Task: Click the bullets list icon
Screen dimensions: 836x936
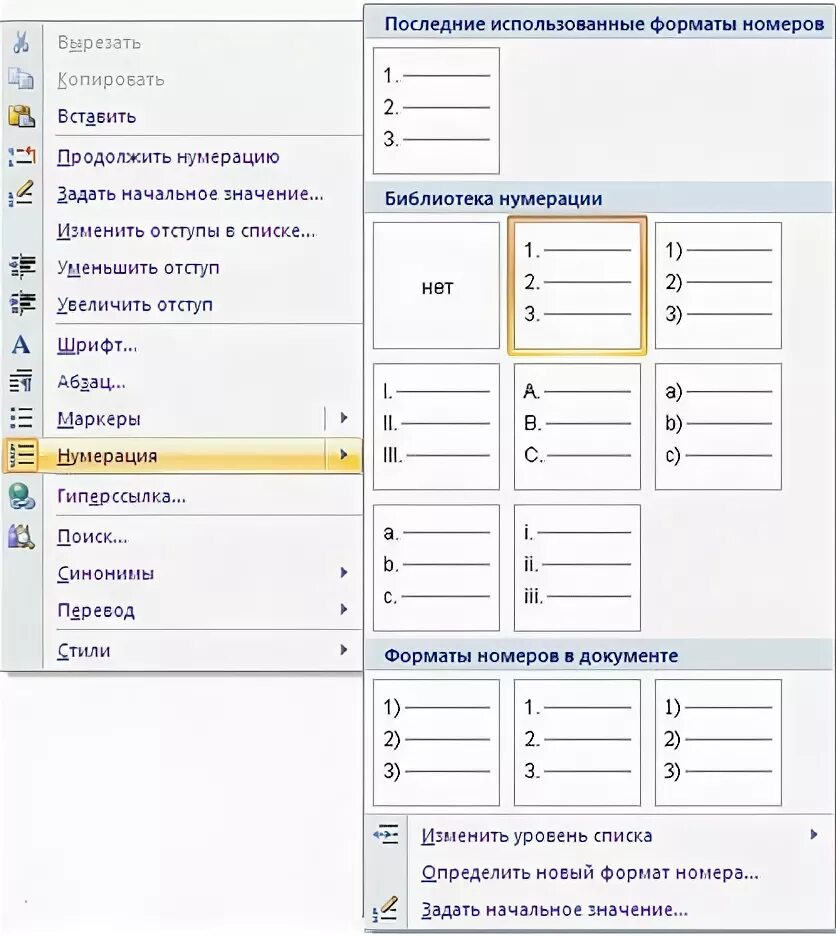Action: [x=21, y=418]
